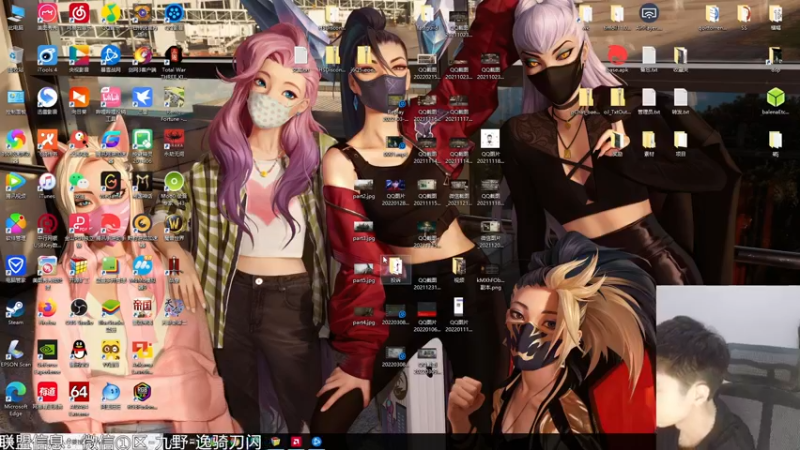The width and height of the screenshot is (800, 450).
Task: Launch the green balenaEtcher cube icon
Action: point(775,97)
